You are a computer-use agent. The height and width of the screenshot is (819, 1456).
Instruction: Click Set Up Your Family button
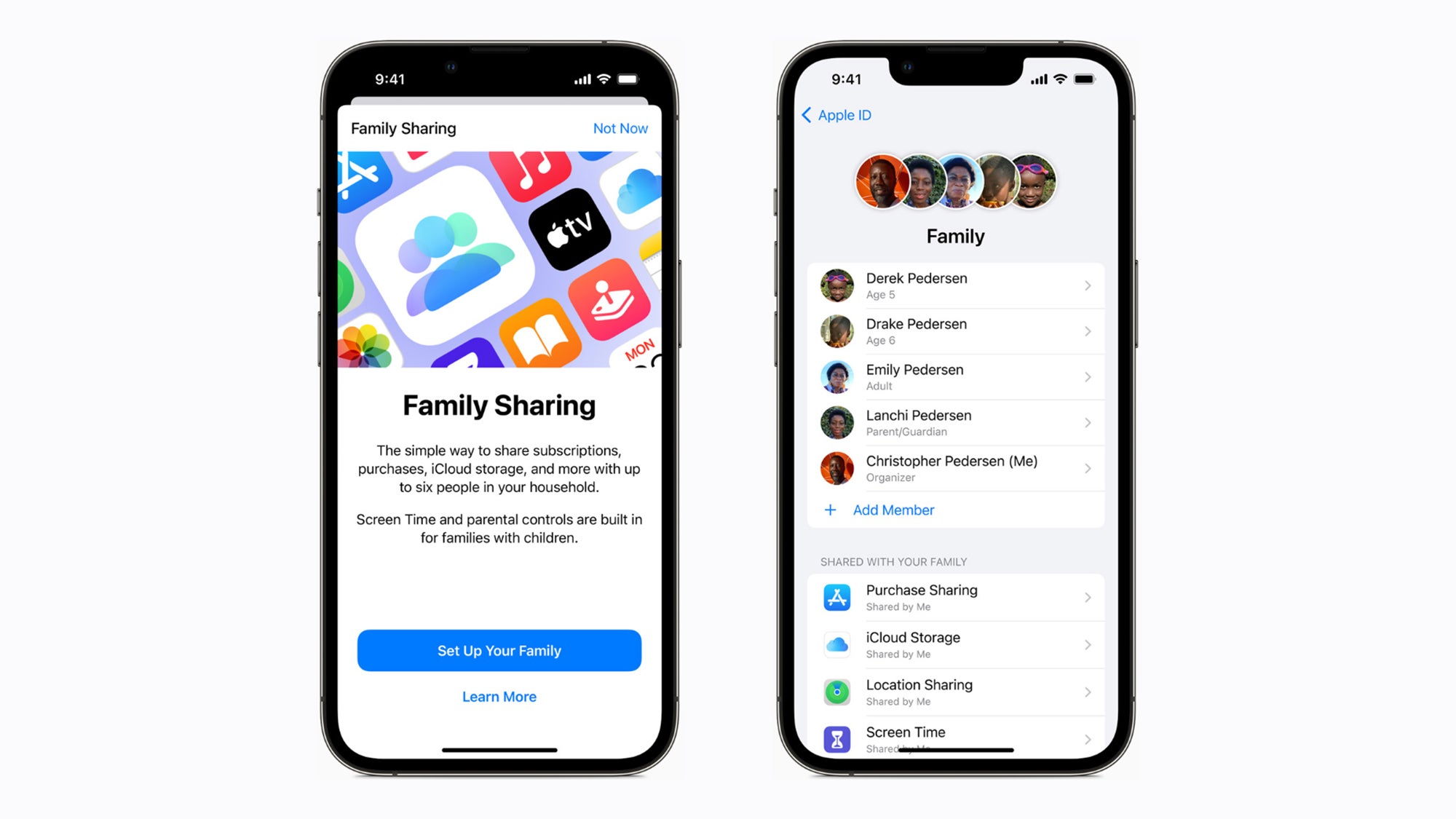pos(499,651)
